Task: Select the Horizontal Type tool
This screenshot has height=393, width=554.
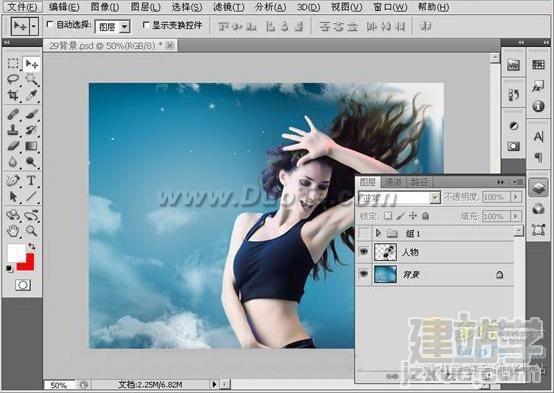Action: point(31,181)
